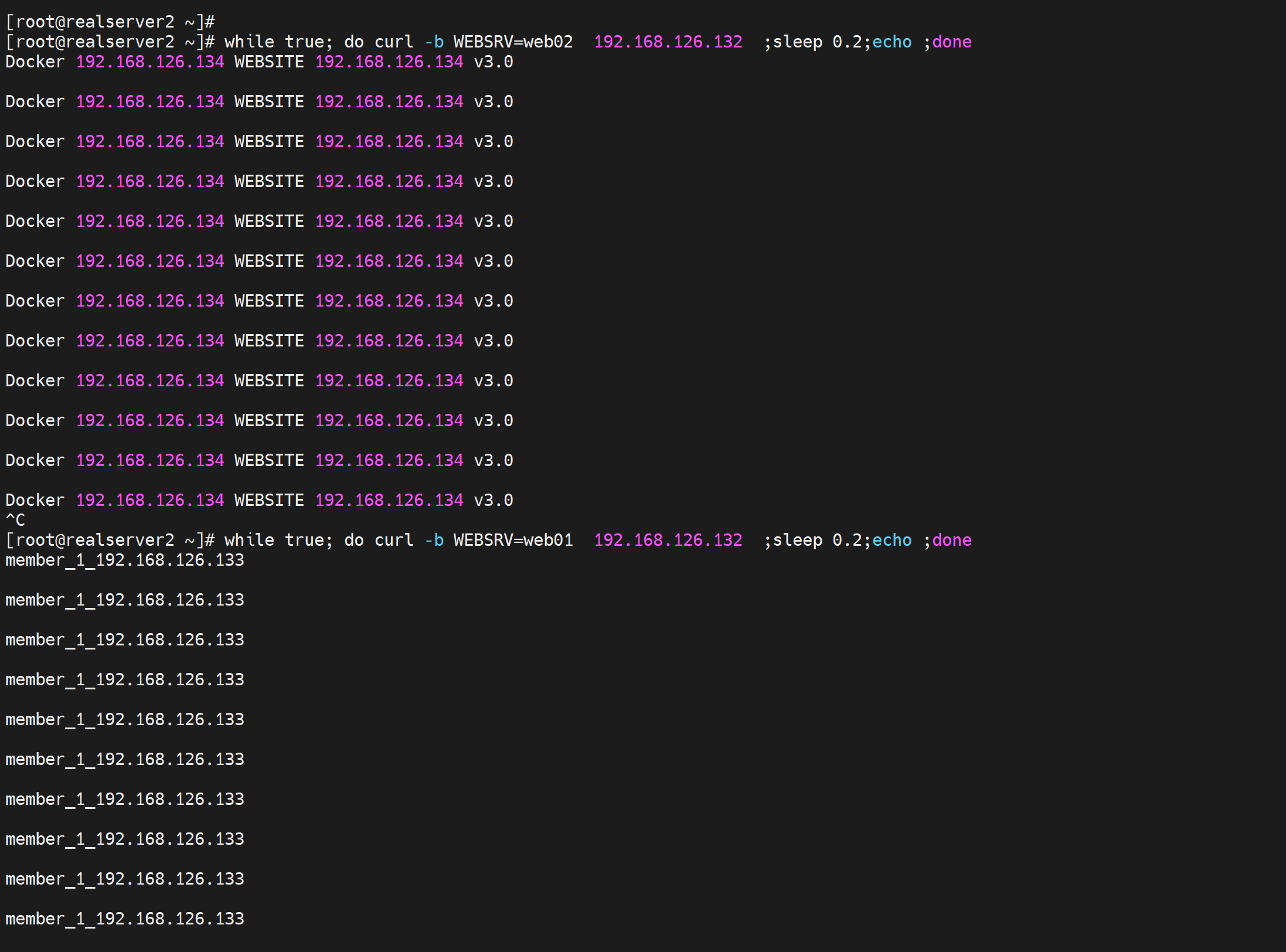Screen dimensions: 1286x952
Task: Click the ^C interrupt line
Action: pos(15,520)
